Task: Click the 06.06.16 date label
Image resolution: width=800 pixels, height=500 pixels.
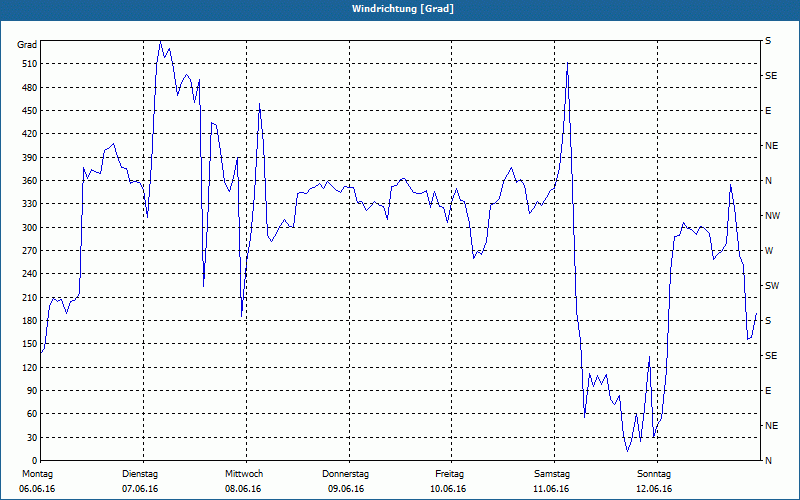Action: [x=37, y=489]
